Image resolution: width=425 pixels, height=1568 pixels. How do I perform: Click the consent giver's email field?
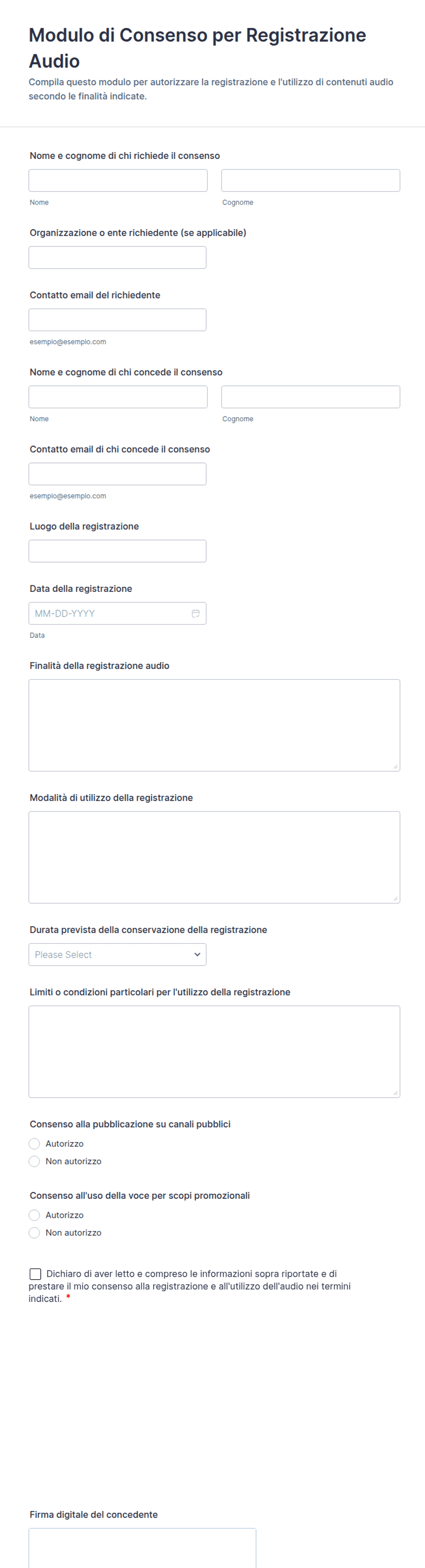[117, 474]
